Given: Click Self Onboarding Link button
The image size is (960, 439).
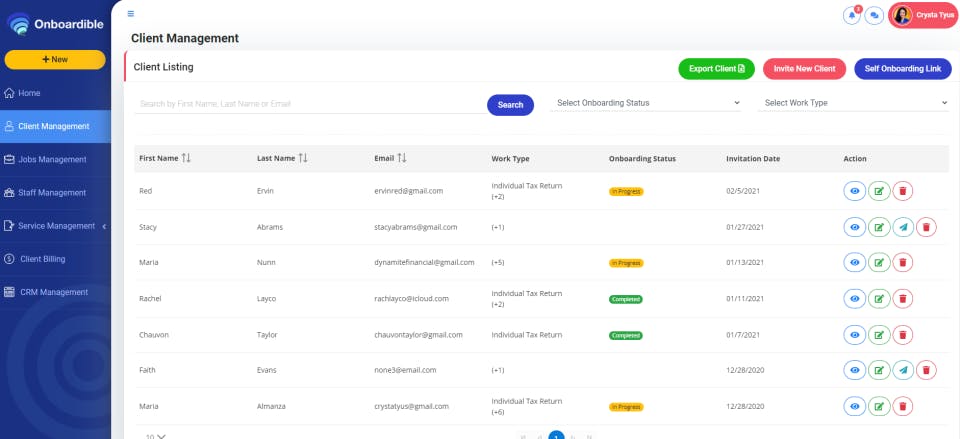Looking at the screenshot, I should pyautogui.click(x=902, y=69).
